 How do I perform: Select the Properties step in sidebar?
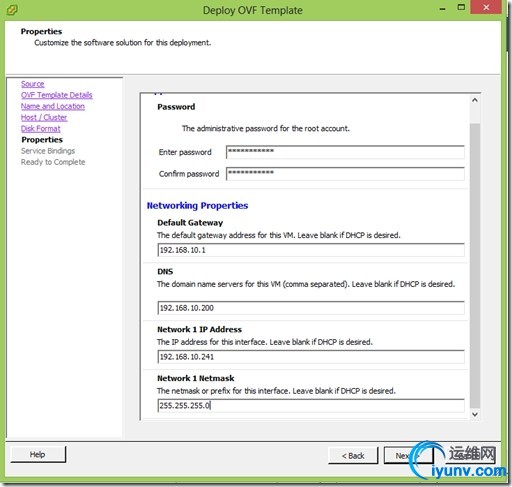[x=42, y=140]
